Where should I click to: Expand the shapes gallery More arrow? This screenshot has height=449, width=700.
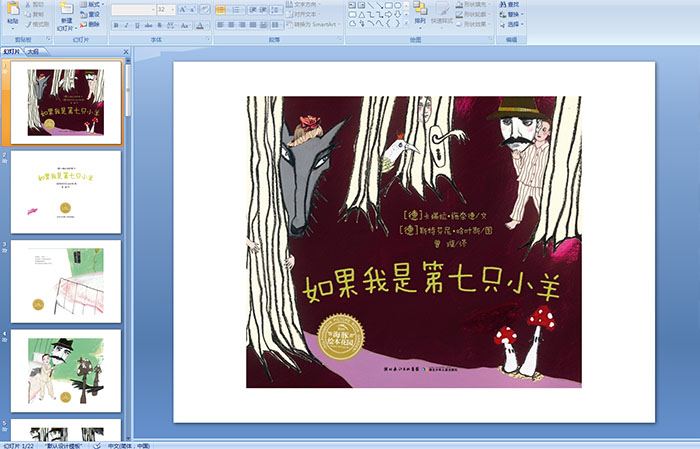[406, 22]
